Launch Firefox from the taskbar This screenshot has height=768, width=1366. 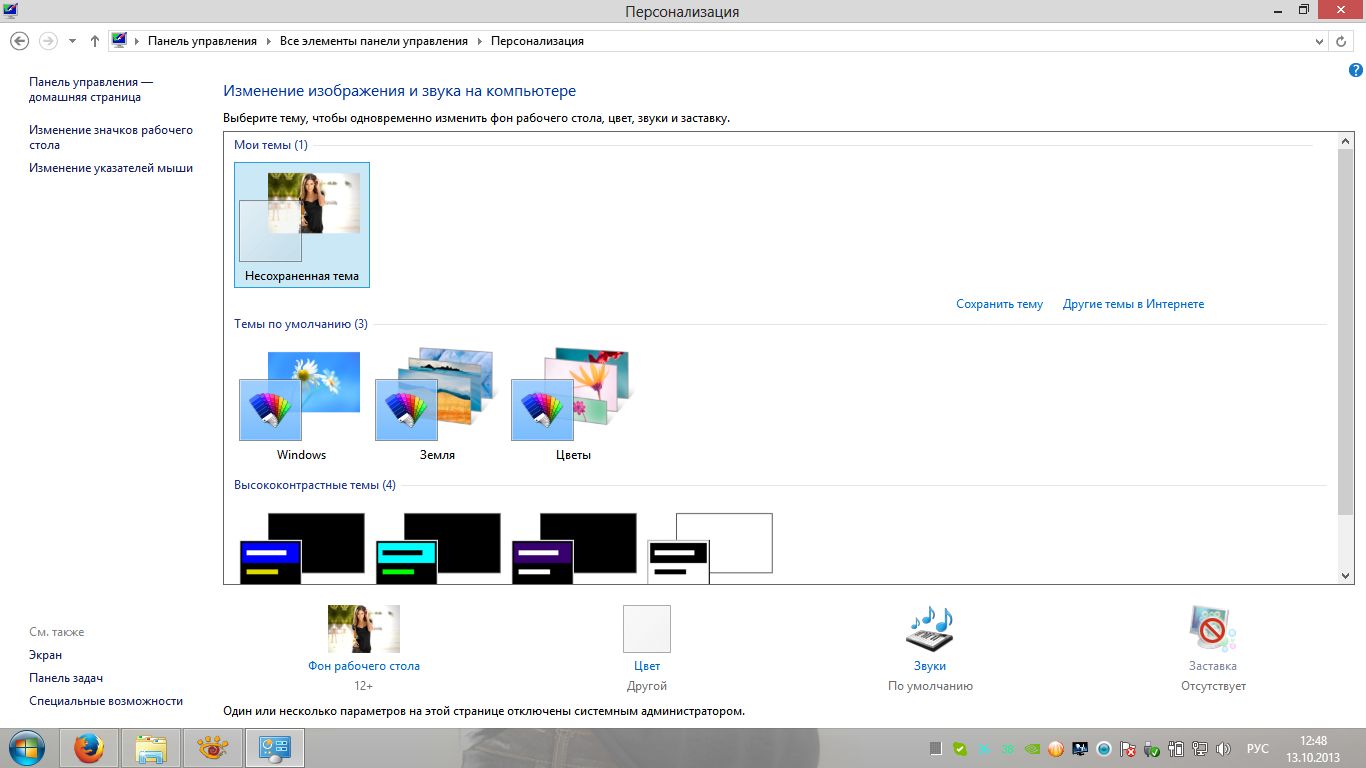click(89, 747)
